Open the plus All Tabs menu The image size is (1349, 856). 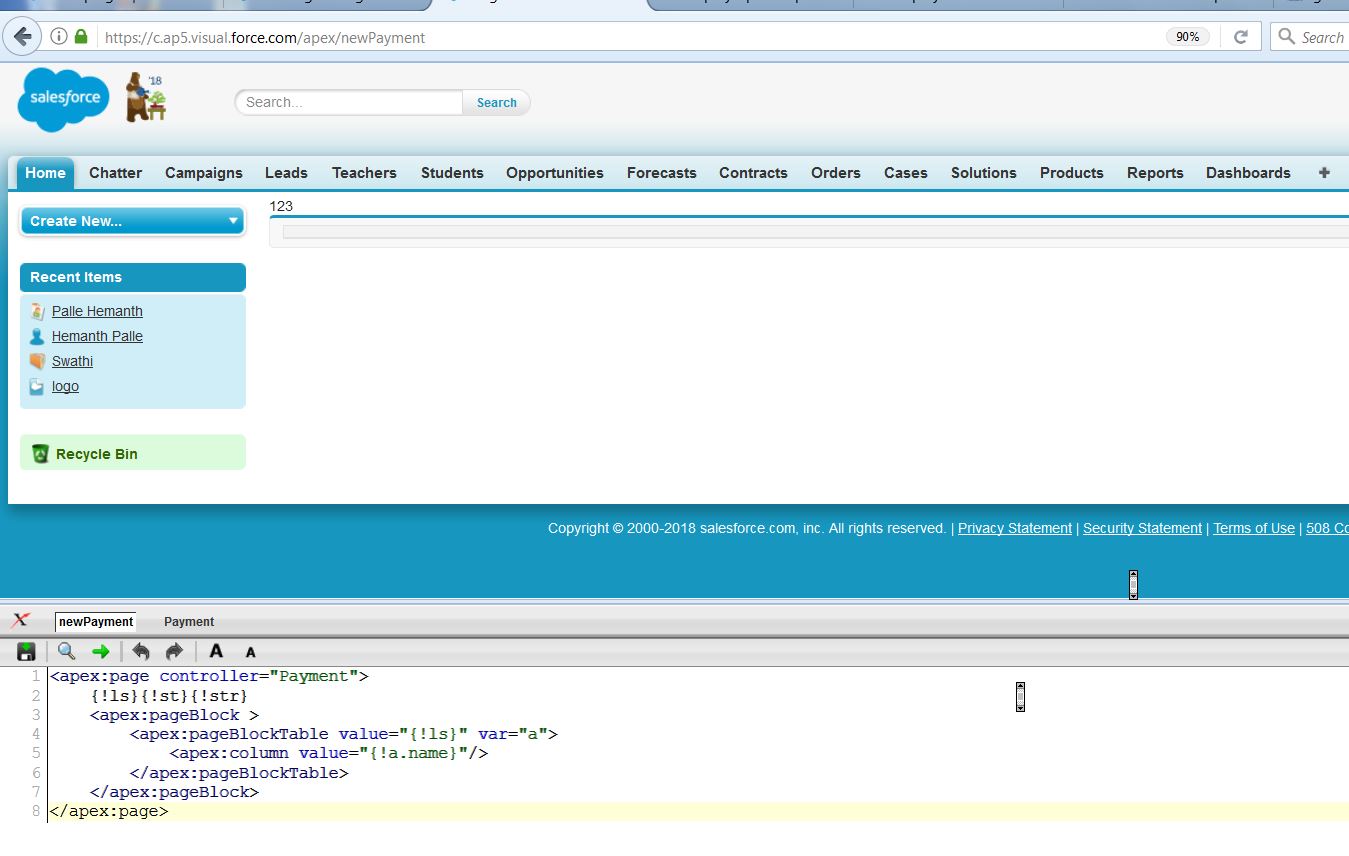point(1324,173)
